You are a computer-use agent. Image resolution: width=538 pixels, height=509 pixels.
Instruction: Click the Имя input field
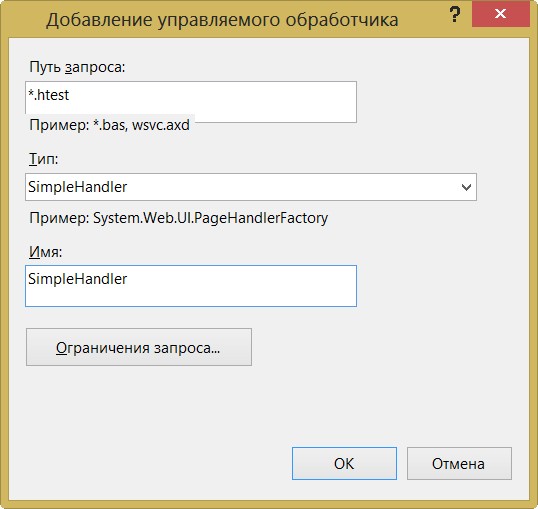pos(191,286)
